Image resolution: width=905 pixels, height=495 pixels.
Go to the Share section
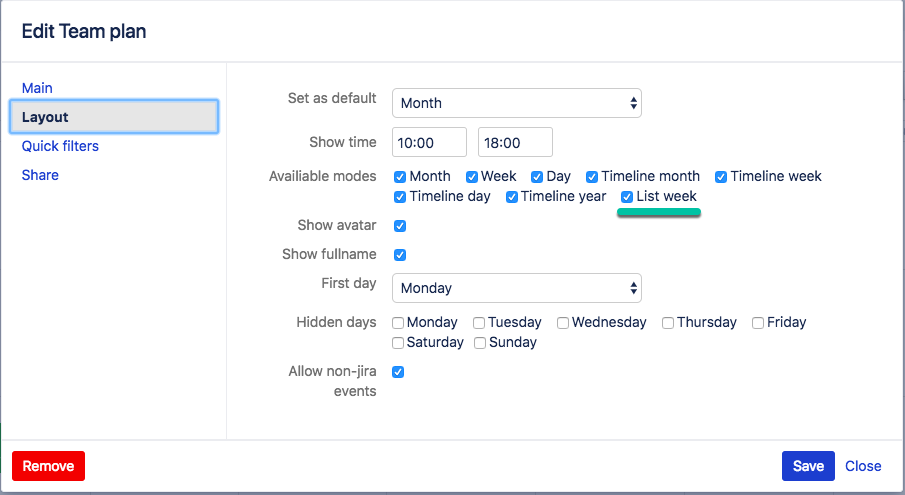click(40, 175)
